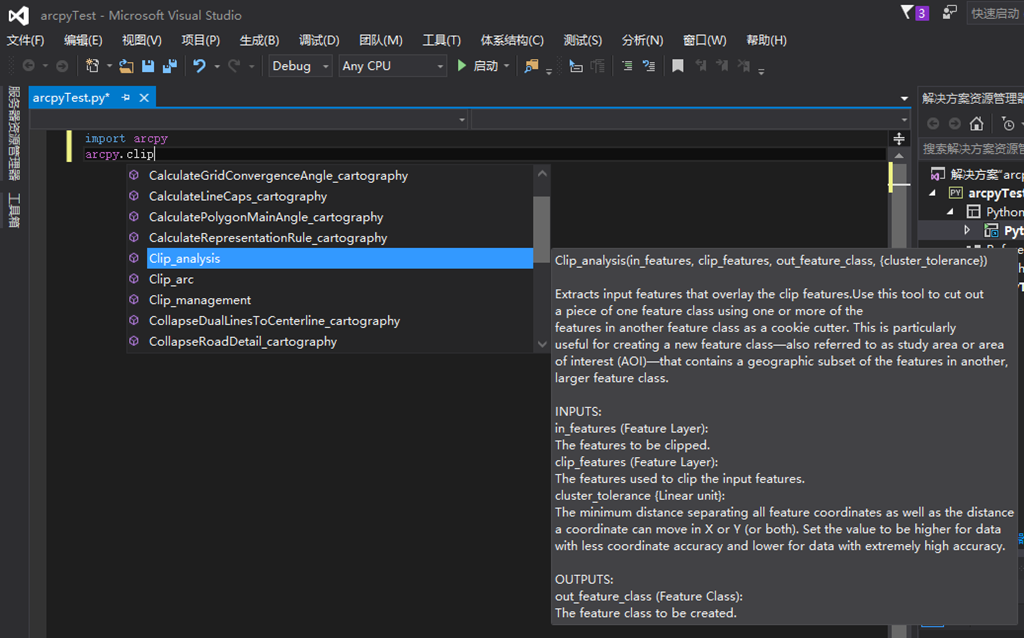The height and width of the screenshot is (638, 1024).
Task: Open the 帮助(H) menu
Action: point(766,40)
